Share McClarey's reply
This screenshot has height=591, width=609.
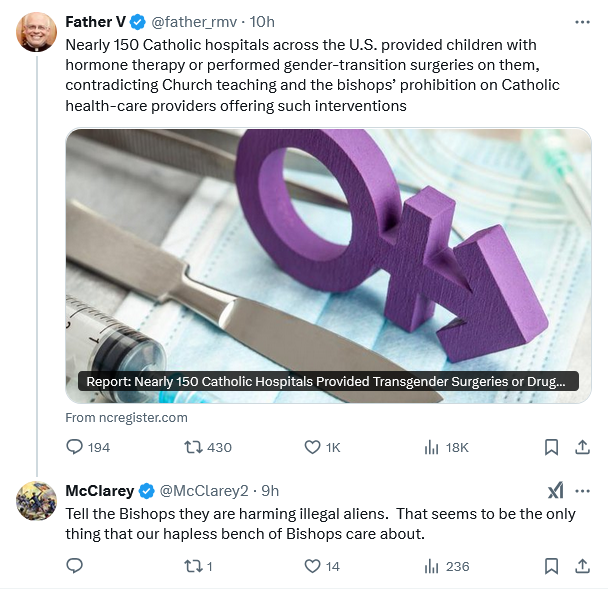pos(583,566)
